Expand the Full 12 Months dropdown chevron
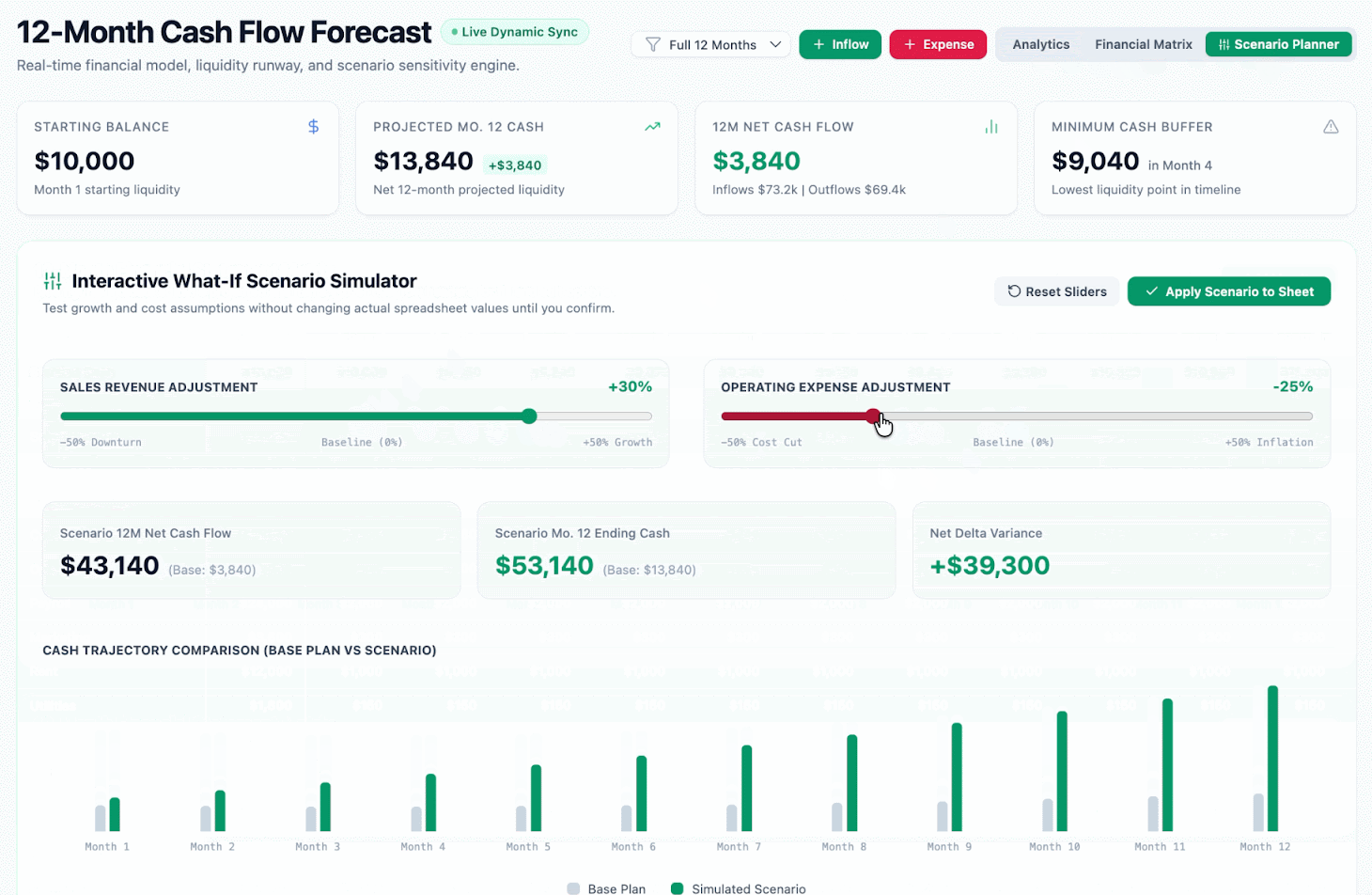The image size is (1372, 895). coord(775,44)
